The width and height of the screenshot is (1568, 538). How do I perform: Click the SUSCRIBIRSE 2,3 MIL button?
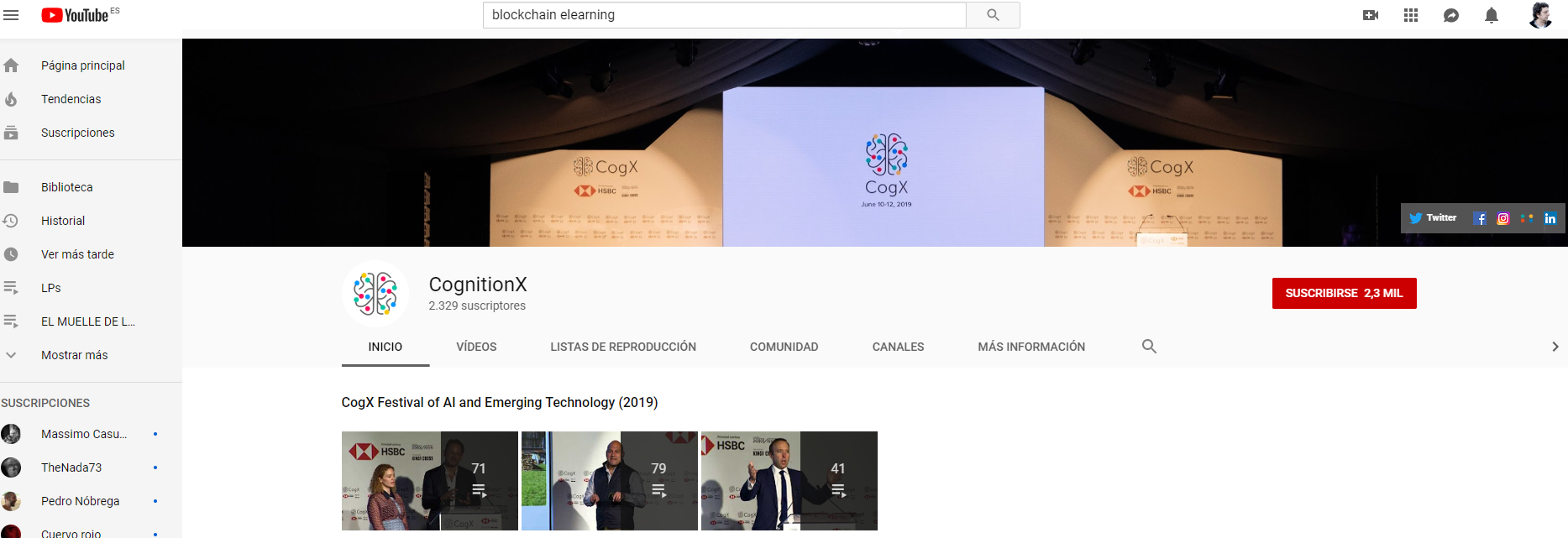click(x=1344, y=293)
